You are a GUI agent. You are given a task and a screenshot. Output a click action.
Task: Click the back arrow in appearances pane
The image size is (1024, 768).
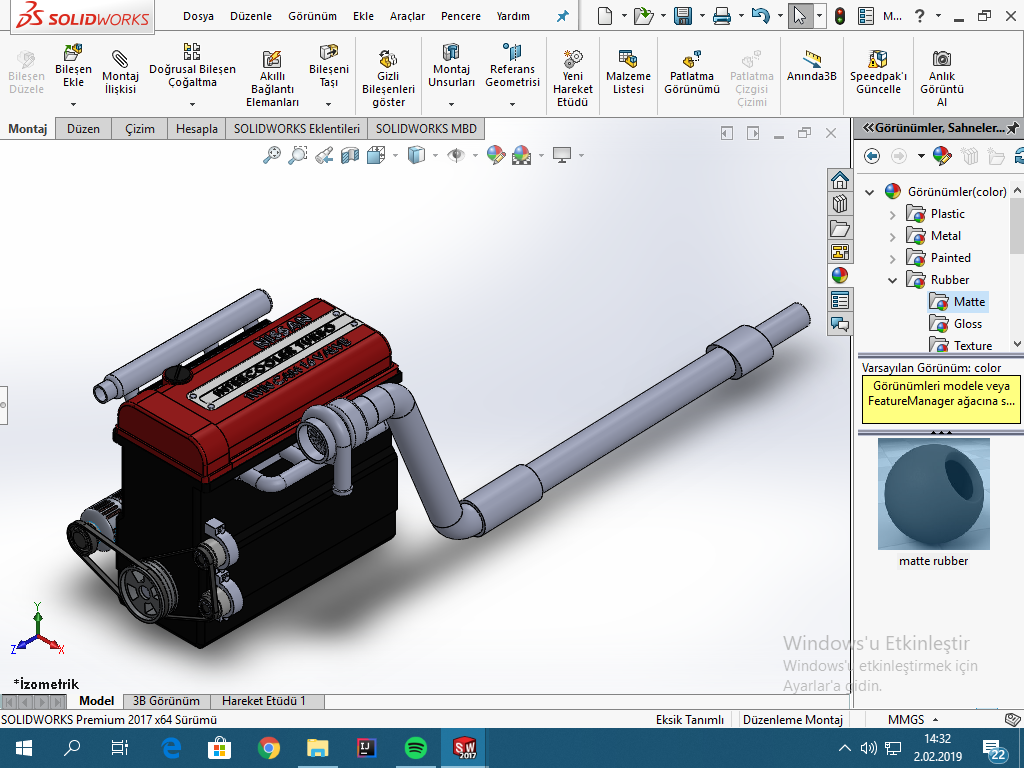coord(871,156)
